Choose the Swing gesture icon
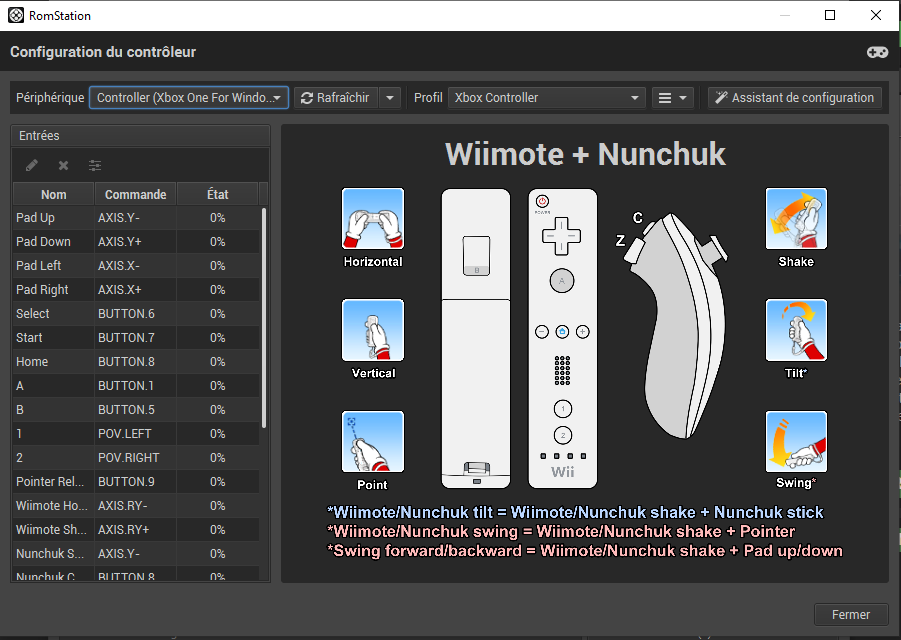This screenshot has width=901, height=640. (x=796, y=443)
